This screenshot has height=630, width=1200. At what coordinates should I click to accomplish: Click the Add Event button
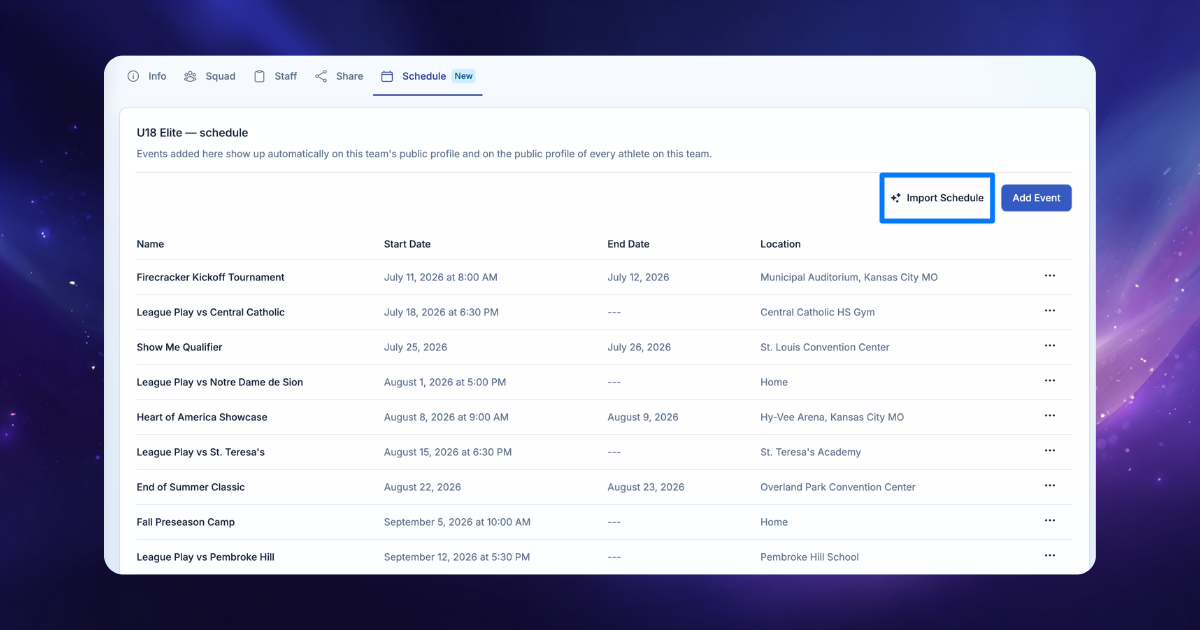[1036, 198]
